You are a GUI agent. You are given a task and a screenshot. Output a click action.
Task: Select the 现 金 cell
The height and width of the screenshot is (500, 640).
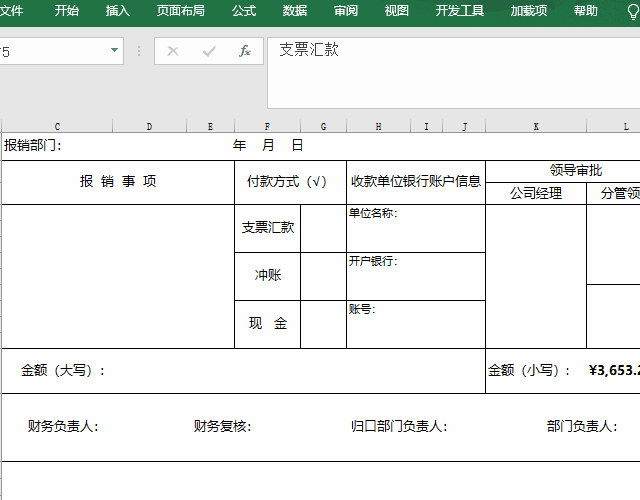[267, 324]
